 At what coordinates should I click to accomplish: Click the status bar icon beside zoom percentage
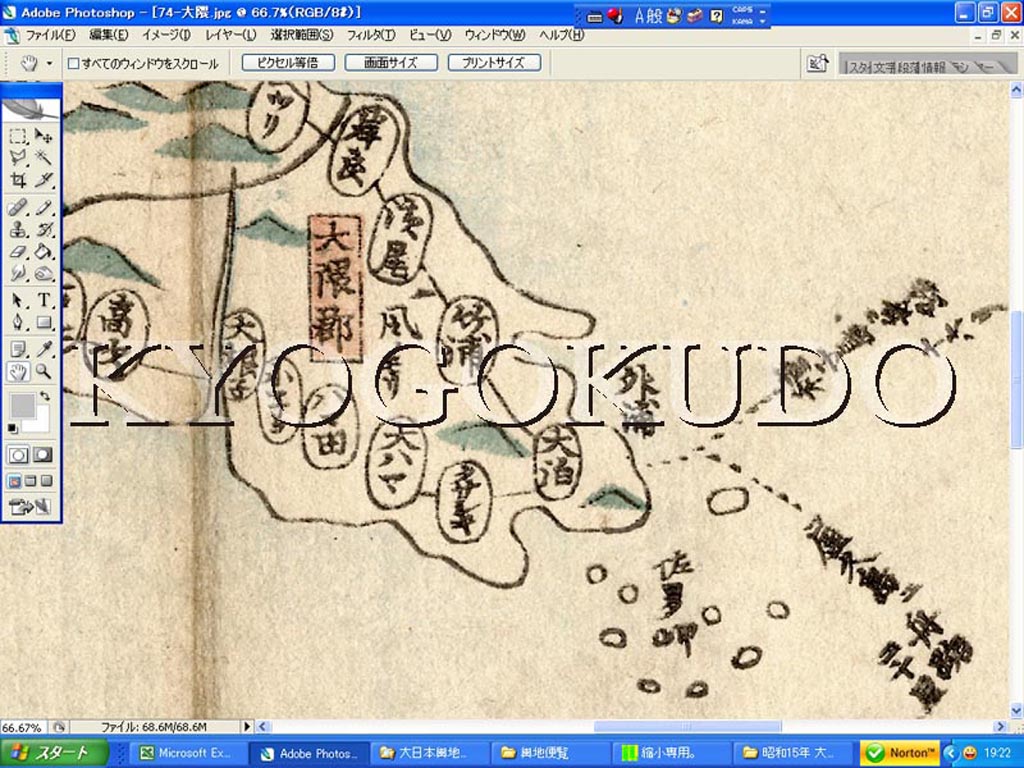(59, 727)
